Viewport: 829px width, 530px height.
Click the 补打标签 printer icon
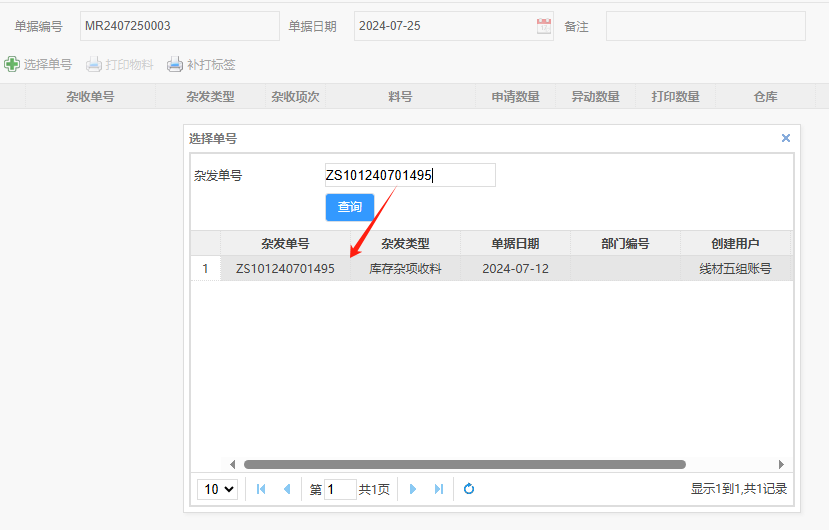pyautogui.click(x=175, y=64)
